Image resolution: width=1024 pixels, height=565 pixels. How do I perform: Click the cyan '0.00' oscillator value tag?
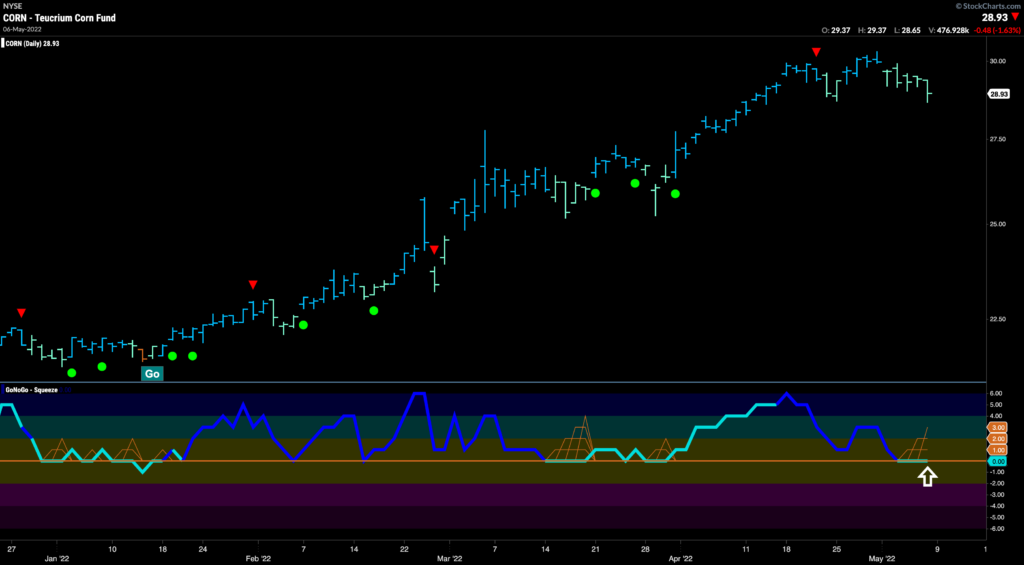tap(999, 461)
